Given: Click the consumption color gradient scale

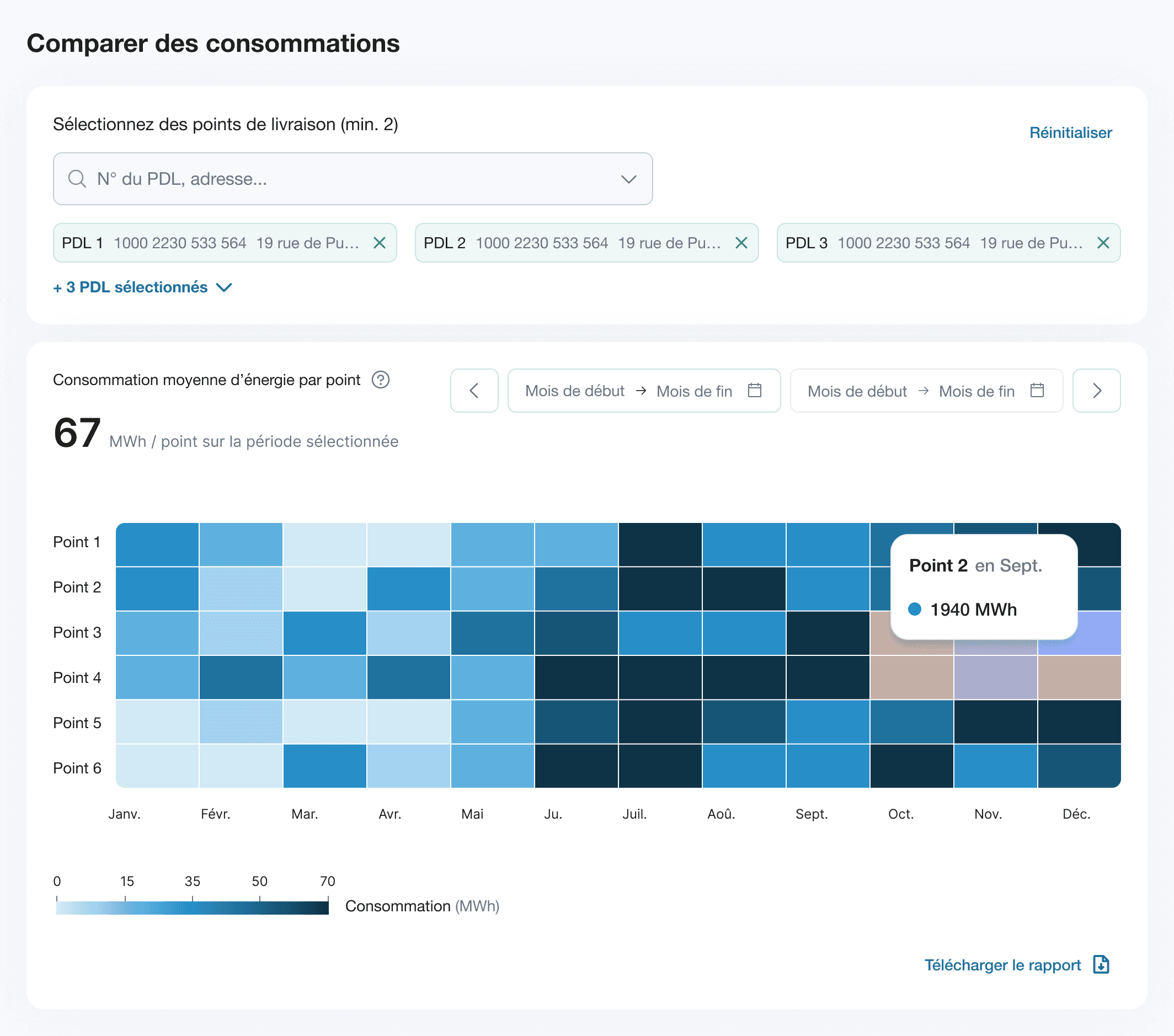Looking at the screenshot, I should [192, 907].
